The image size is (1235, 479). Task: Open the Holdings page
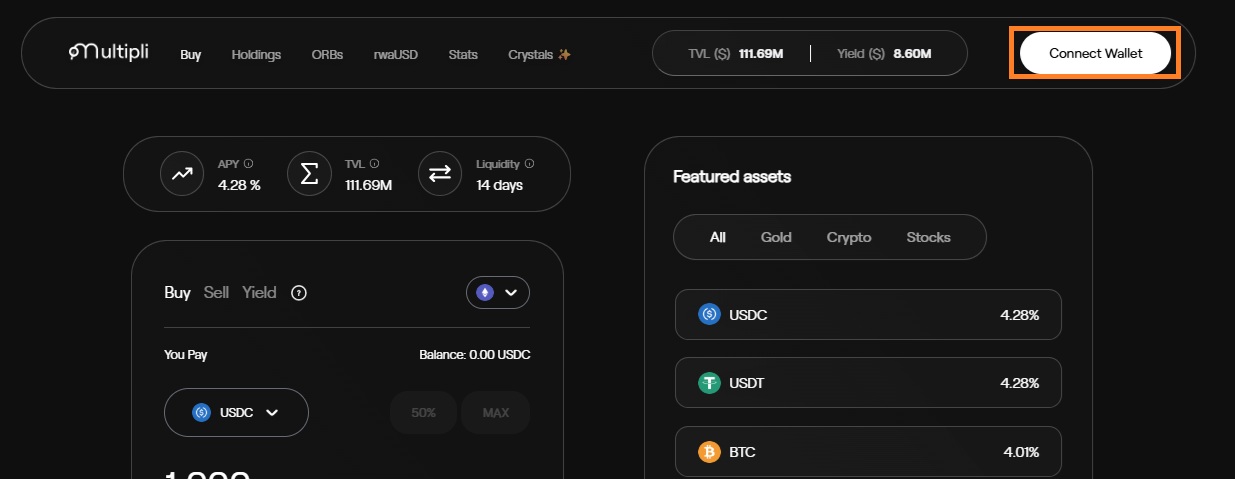(x=256, y=54)
